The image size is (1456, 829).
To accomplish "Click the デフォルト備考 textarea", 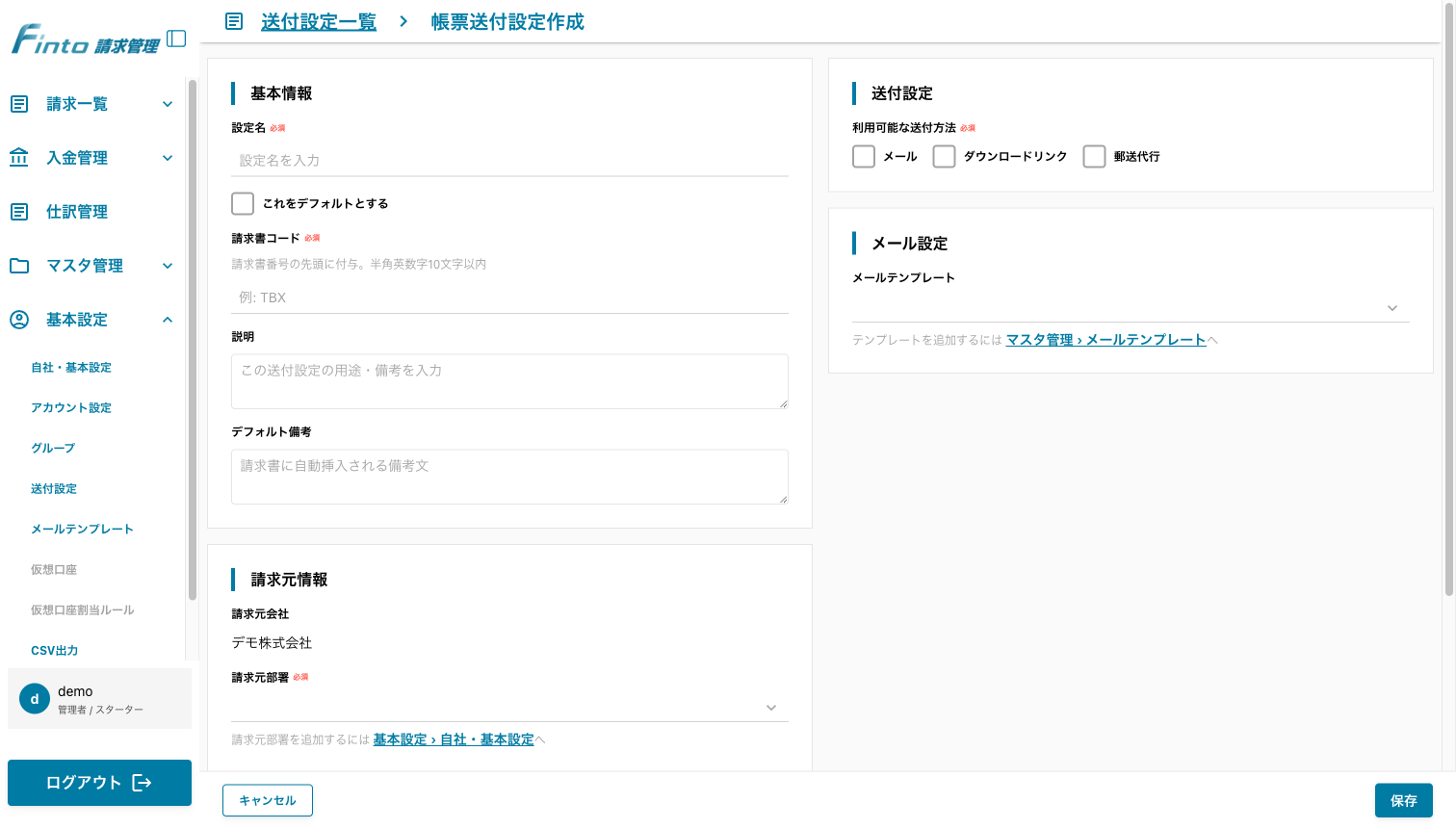I will (x=509, y=477).
